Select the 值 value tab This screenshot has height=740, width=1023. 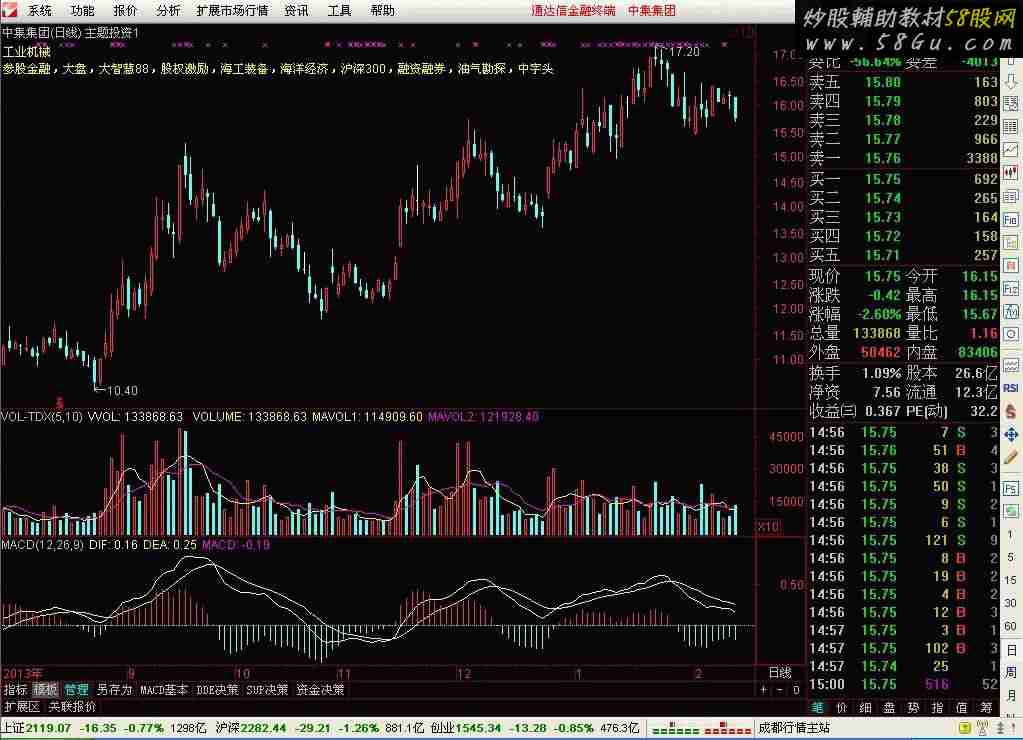point(962,707)
